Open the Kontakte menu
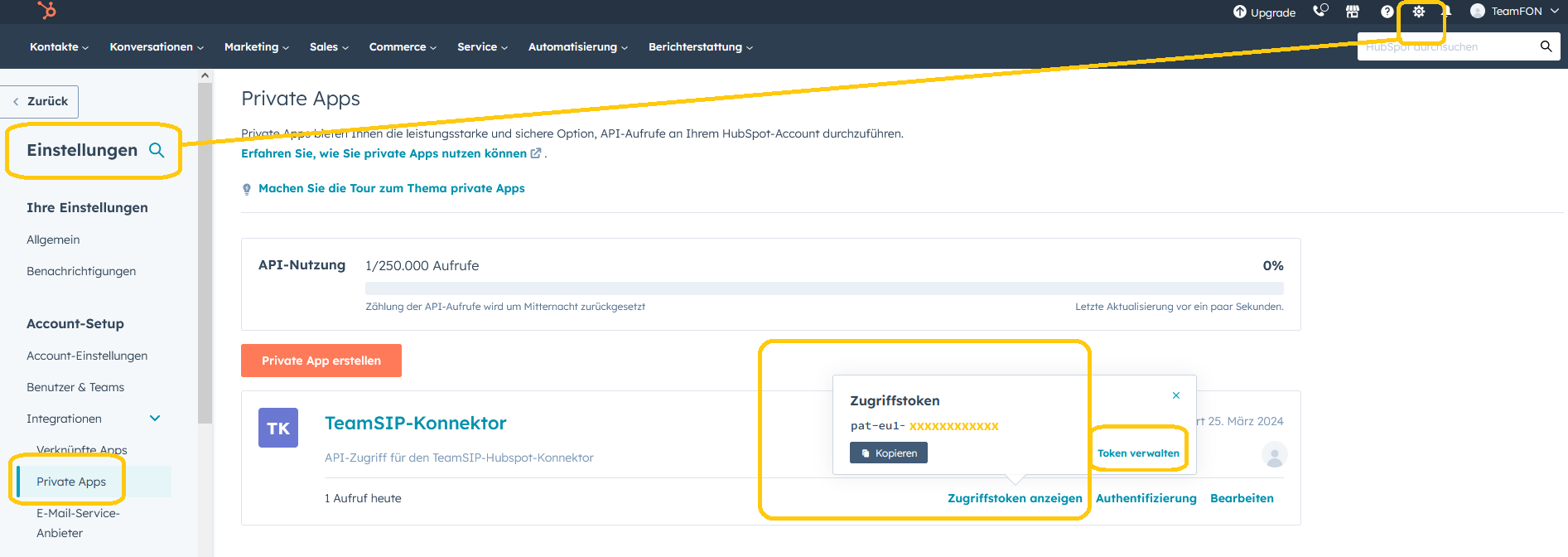Image resolution: width=1568 pixels, height=557 pixels. tap(59, 47)
